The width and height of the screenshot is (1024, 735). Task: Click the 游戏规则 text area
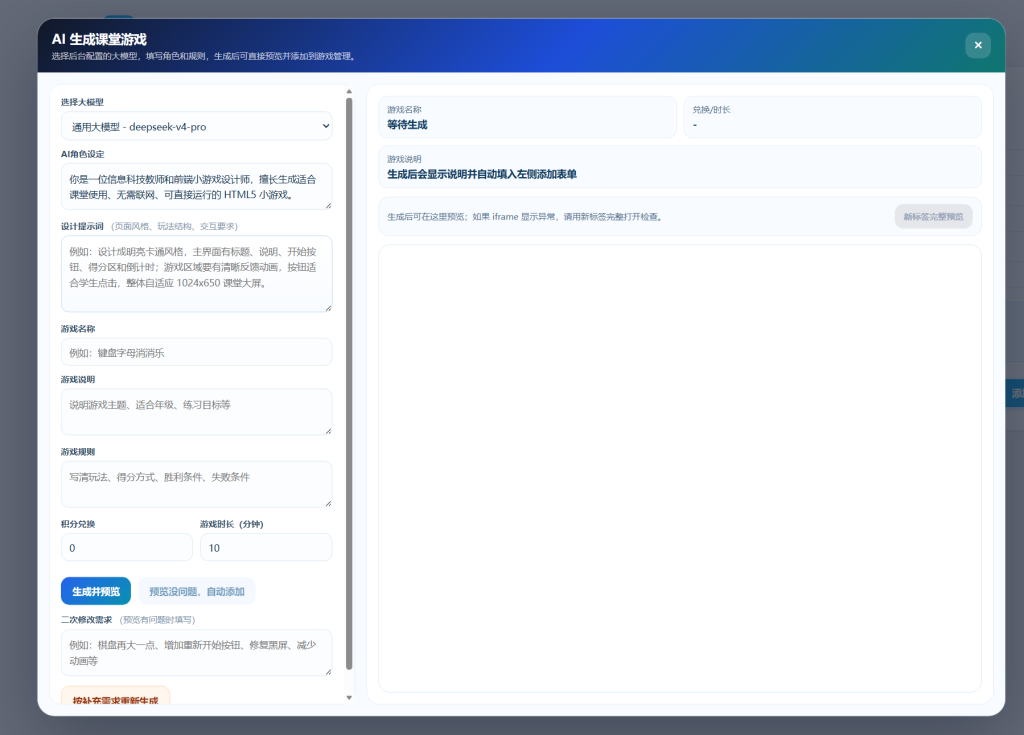click(x=197, y=484)
